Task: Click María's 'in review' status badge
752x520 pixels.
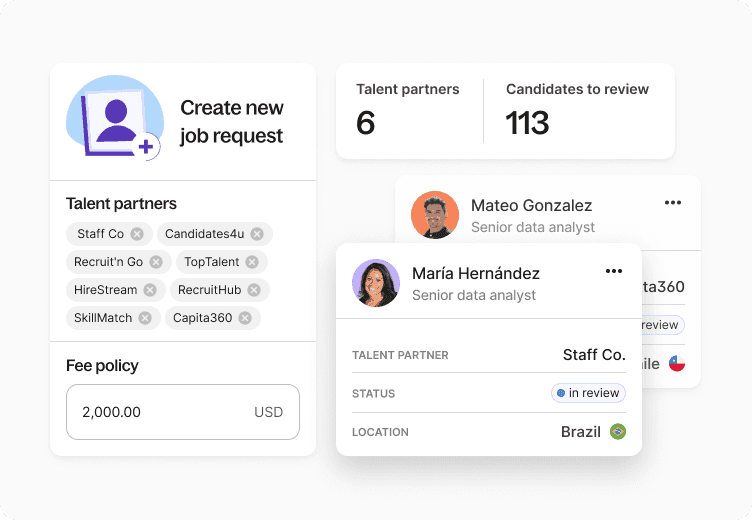Action: (588, 393)
